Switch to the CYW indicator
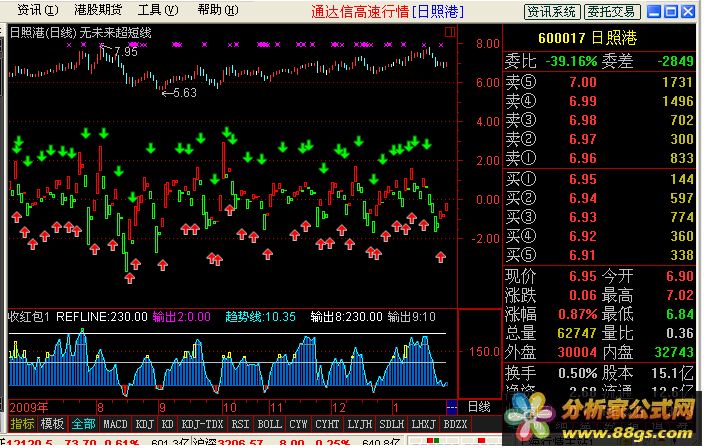 click(298, 424)
